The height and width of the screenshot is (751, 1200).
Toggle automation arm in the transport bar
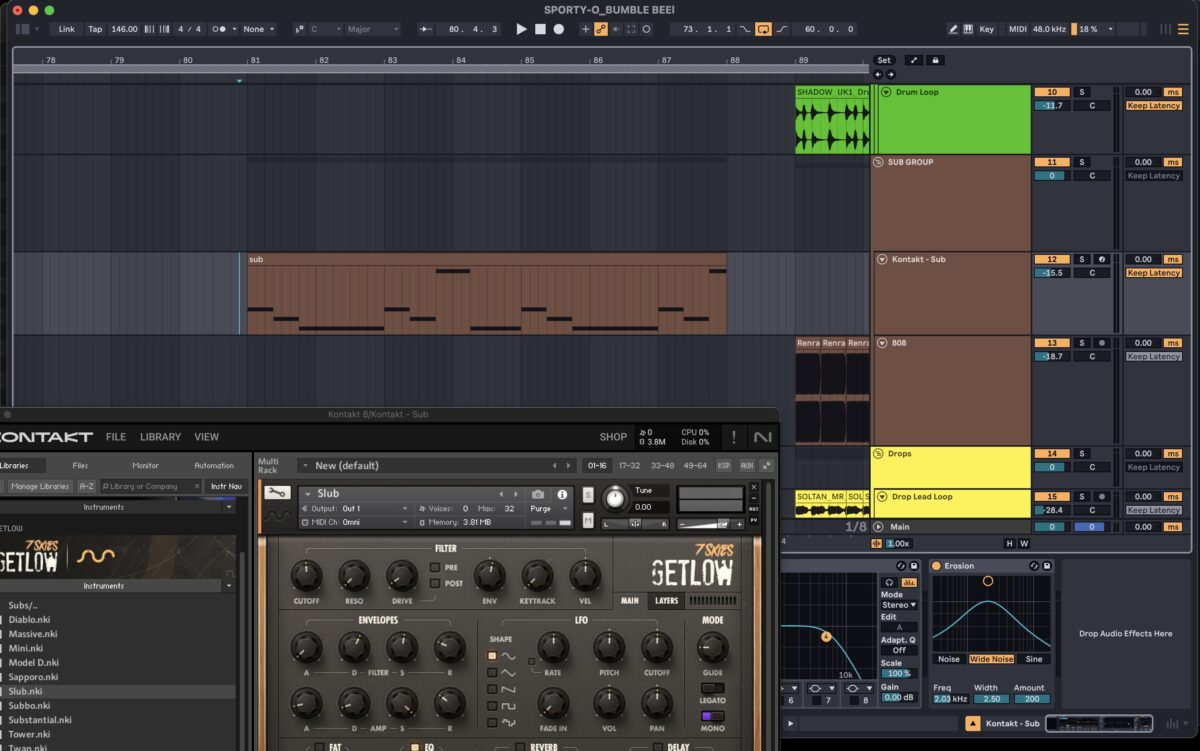(x=601, y=29)
